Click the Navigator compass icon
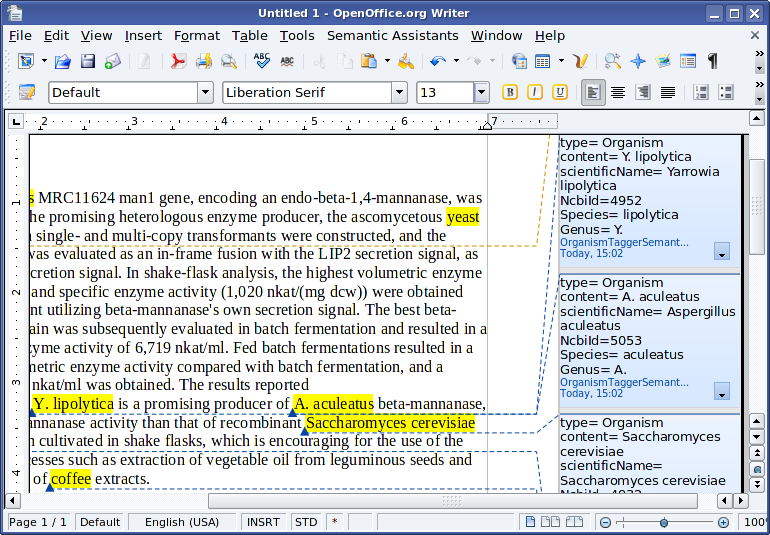 tap(638, 61)
